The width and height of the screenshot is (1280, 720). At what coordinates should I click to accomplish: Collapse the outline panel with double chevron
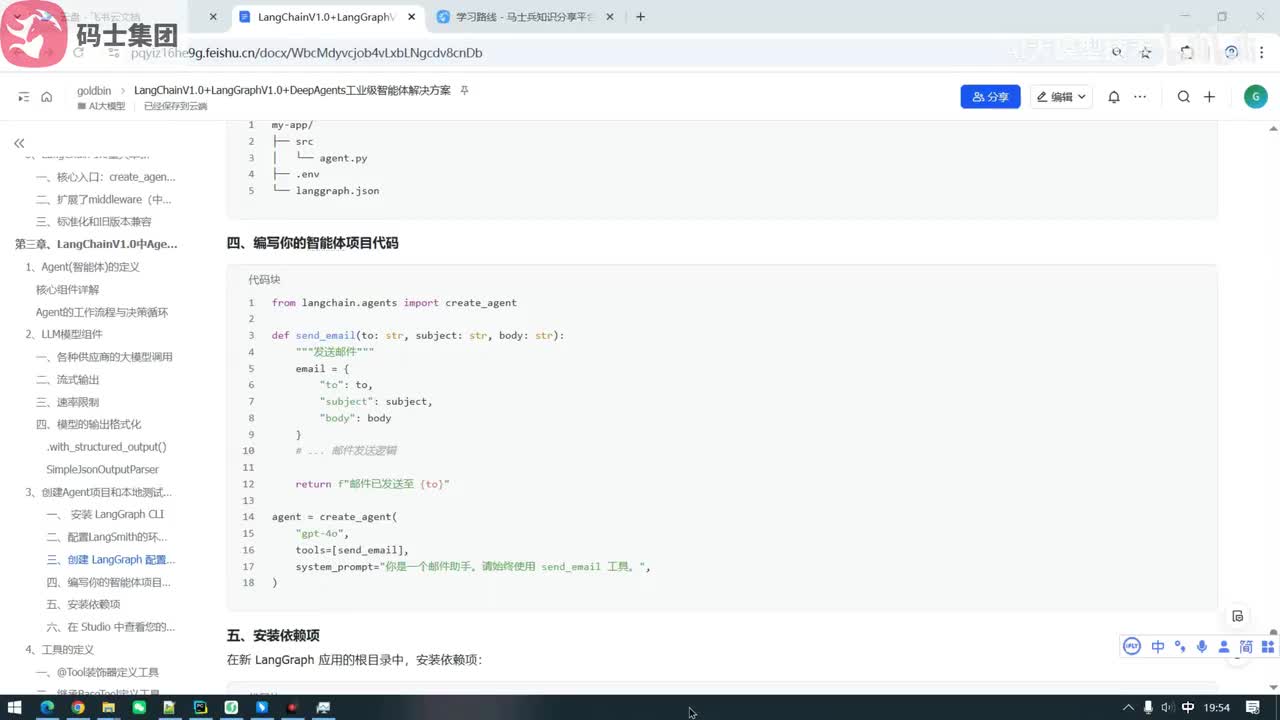click(19, 143)
